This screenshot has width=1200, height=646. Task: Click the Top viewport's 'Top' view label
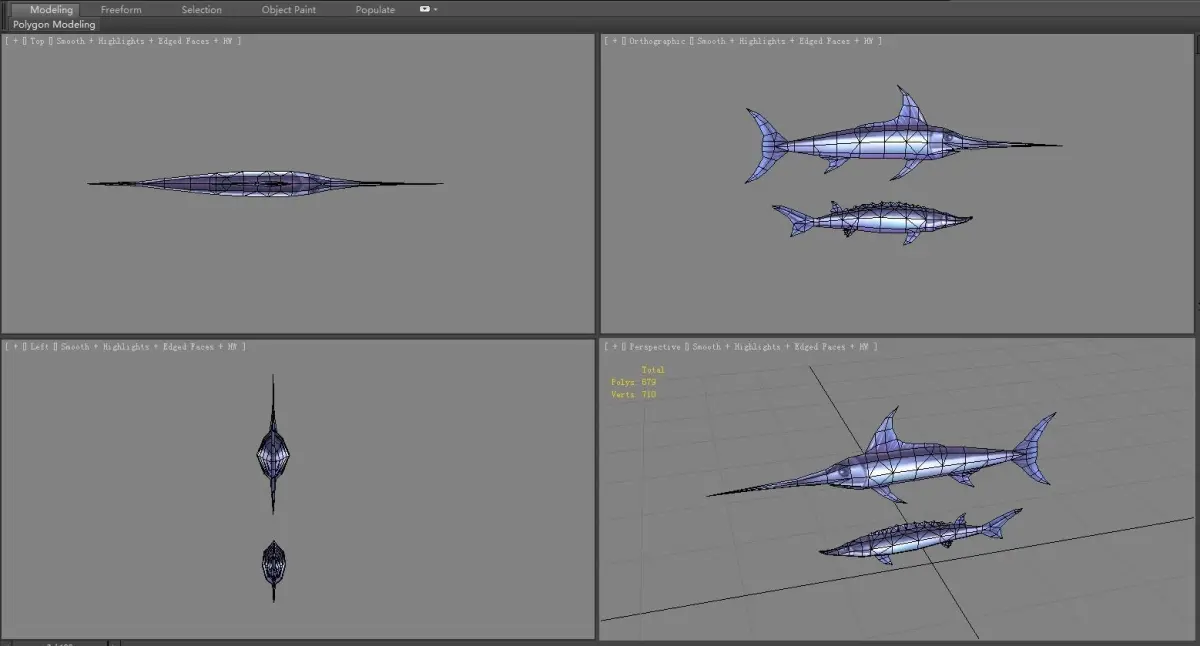click(x=38, y=41)
